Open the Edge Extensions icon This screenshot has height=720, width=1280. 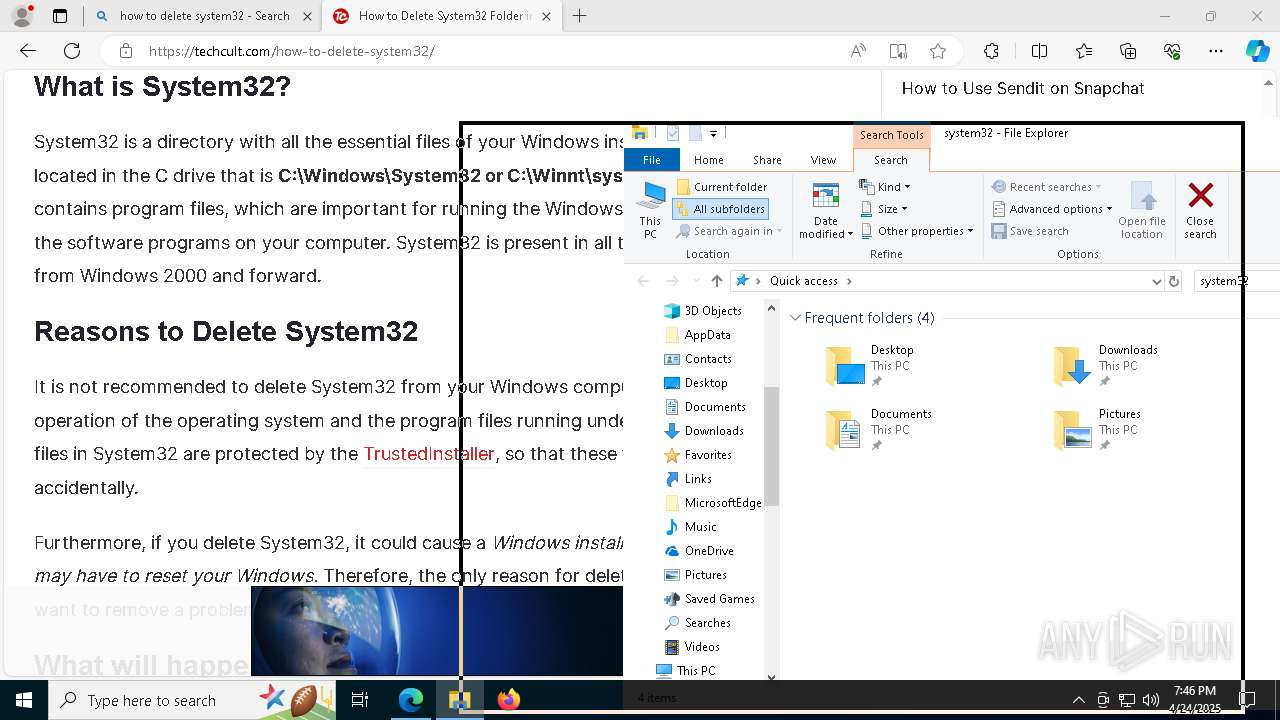(x=991, y=51)
